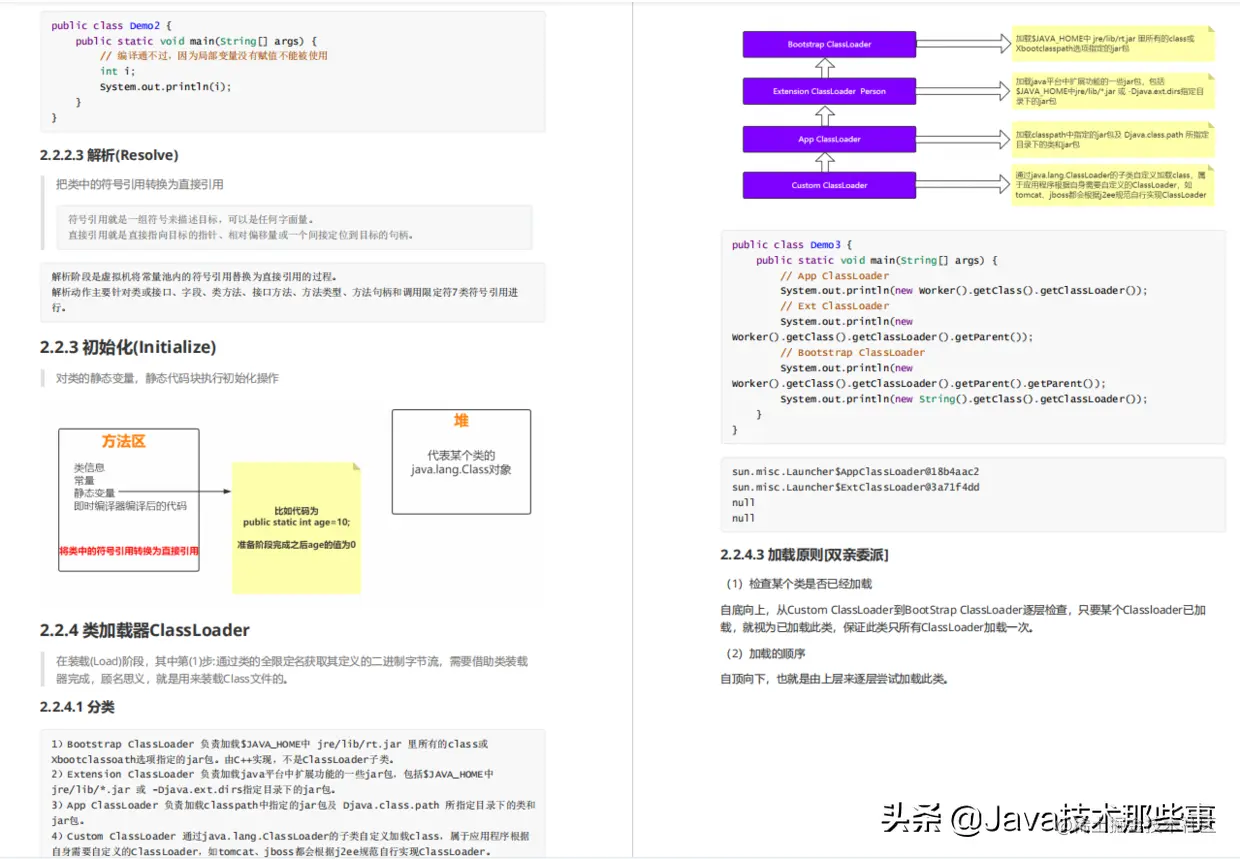
Task: Click "静态变量" in the 方法区 box
Action: tap(94, 493)
